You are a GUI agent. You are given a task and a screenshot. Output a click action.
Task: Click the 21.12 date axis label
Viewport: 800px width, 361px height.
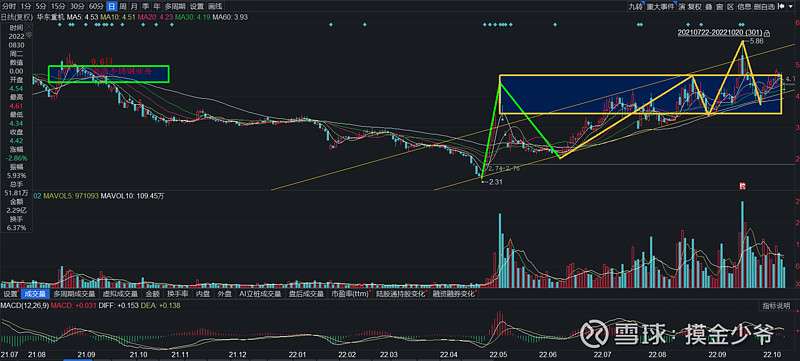237,354
